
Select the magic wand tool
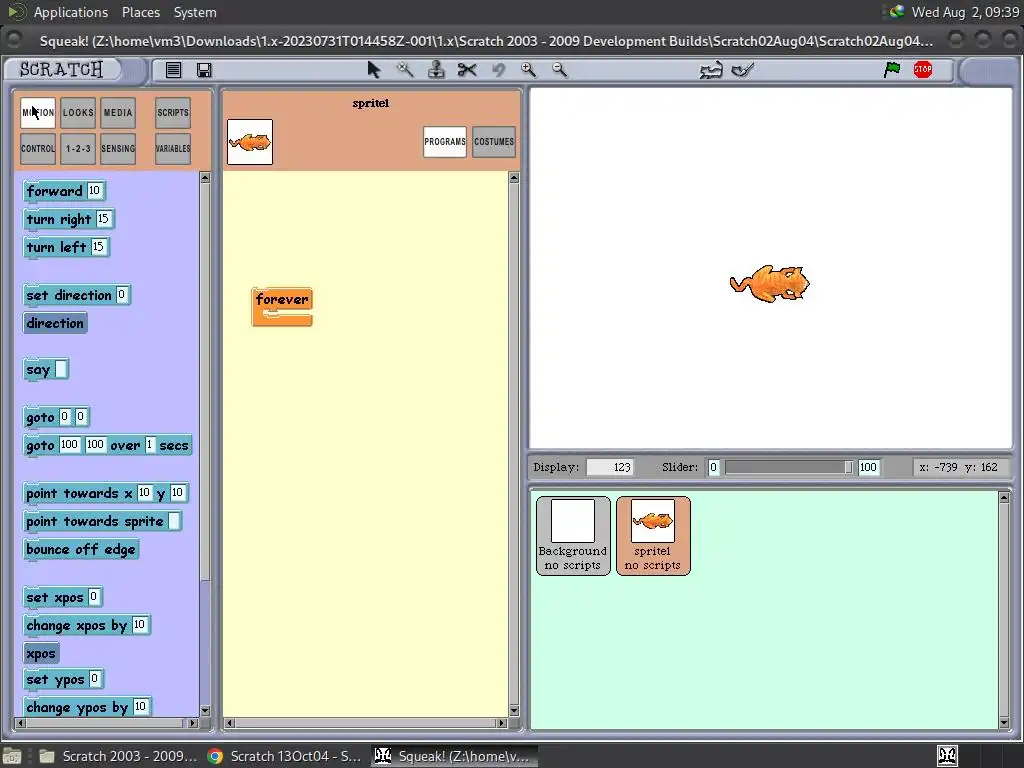tap(405, 69)
